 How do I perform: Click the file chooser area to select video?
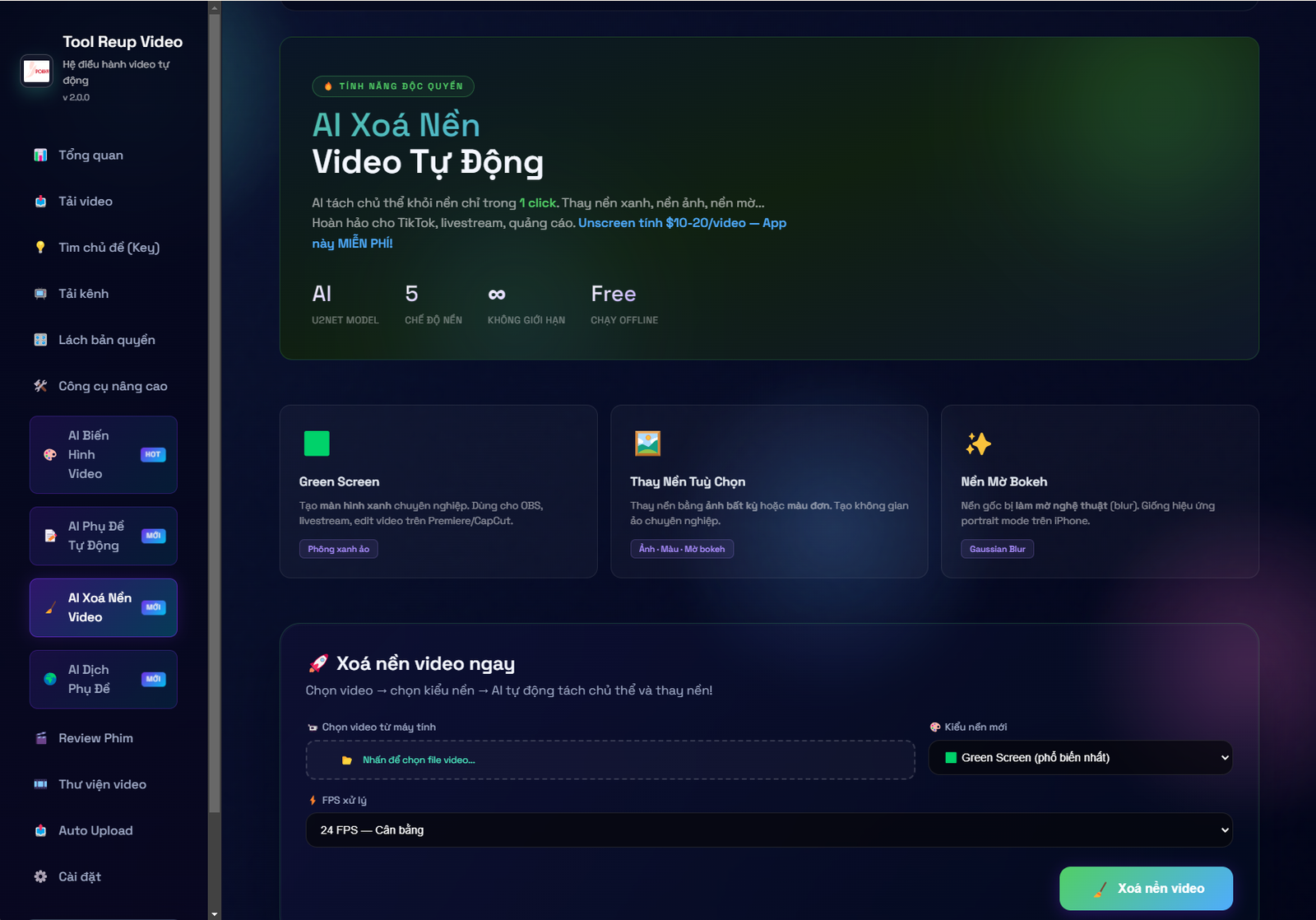[x=609, y=760]
